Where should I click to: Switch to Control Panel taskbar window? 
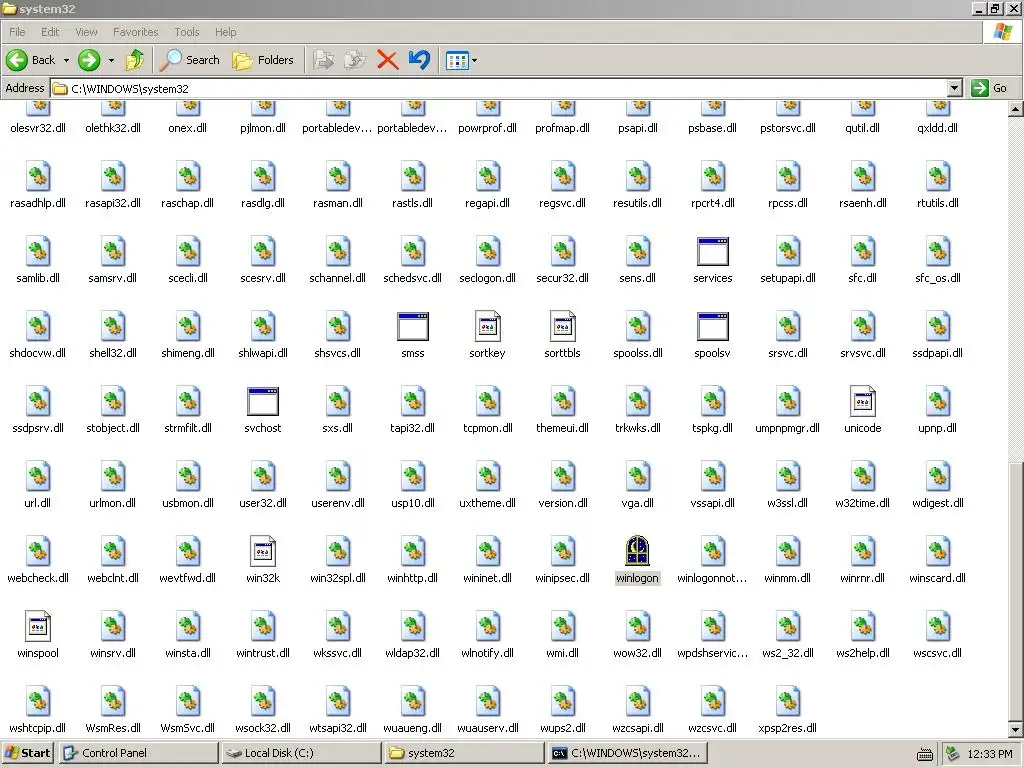[x=138, y=753]
